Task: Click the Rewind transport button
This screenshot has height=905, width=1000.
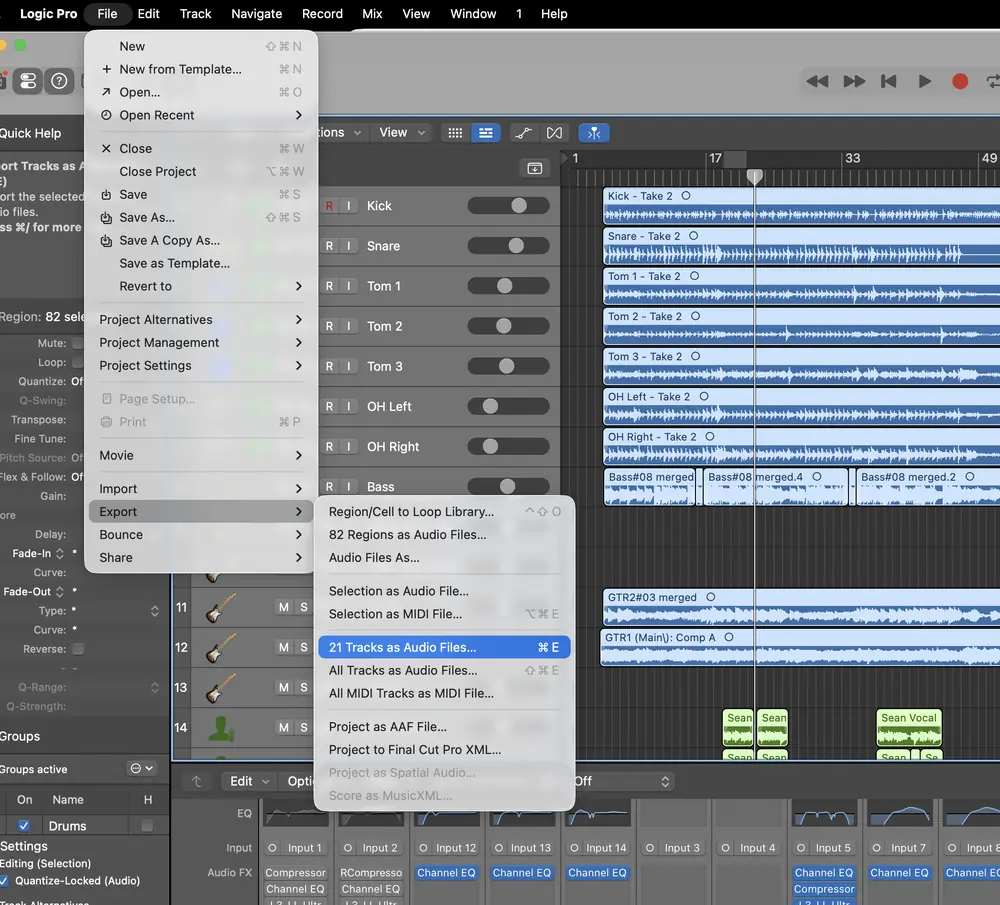Action: click(x=817, y=81)
